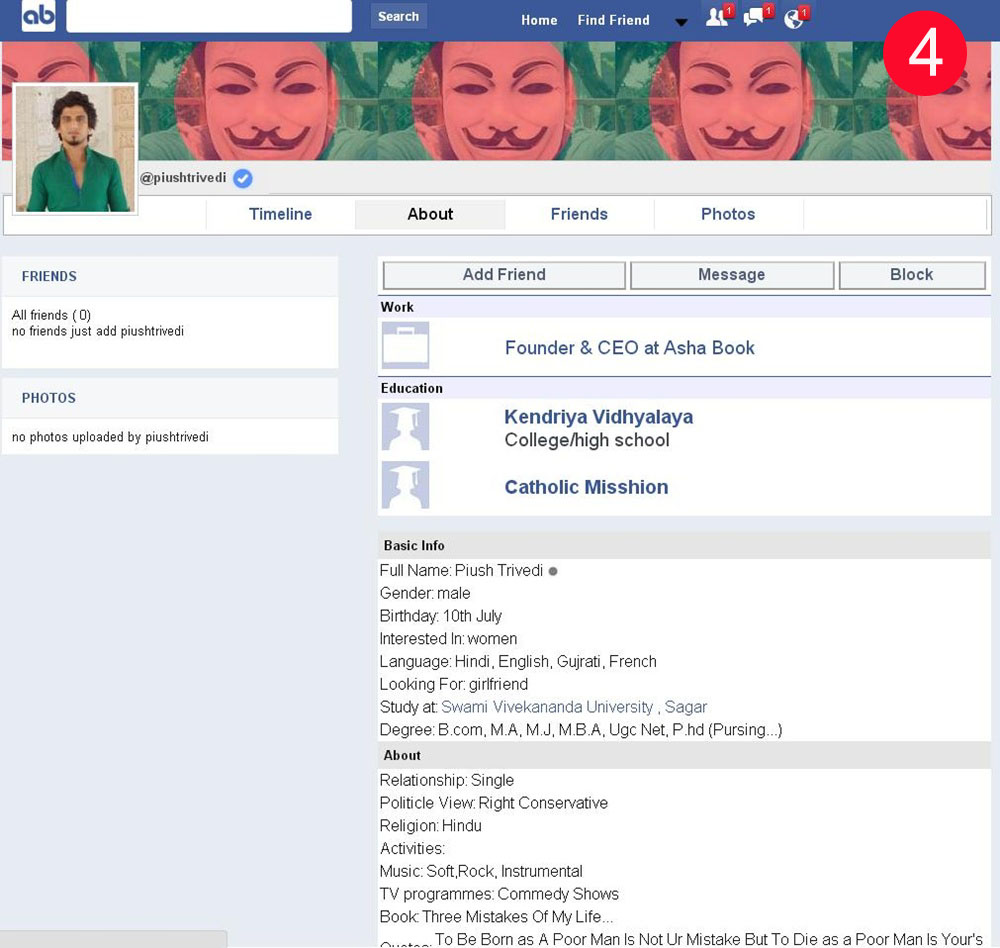The height and width of the screenshot is (948, 1000).
Task: Click PHOTOS sidebar heading
Action: [48, 398]
